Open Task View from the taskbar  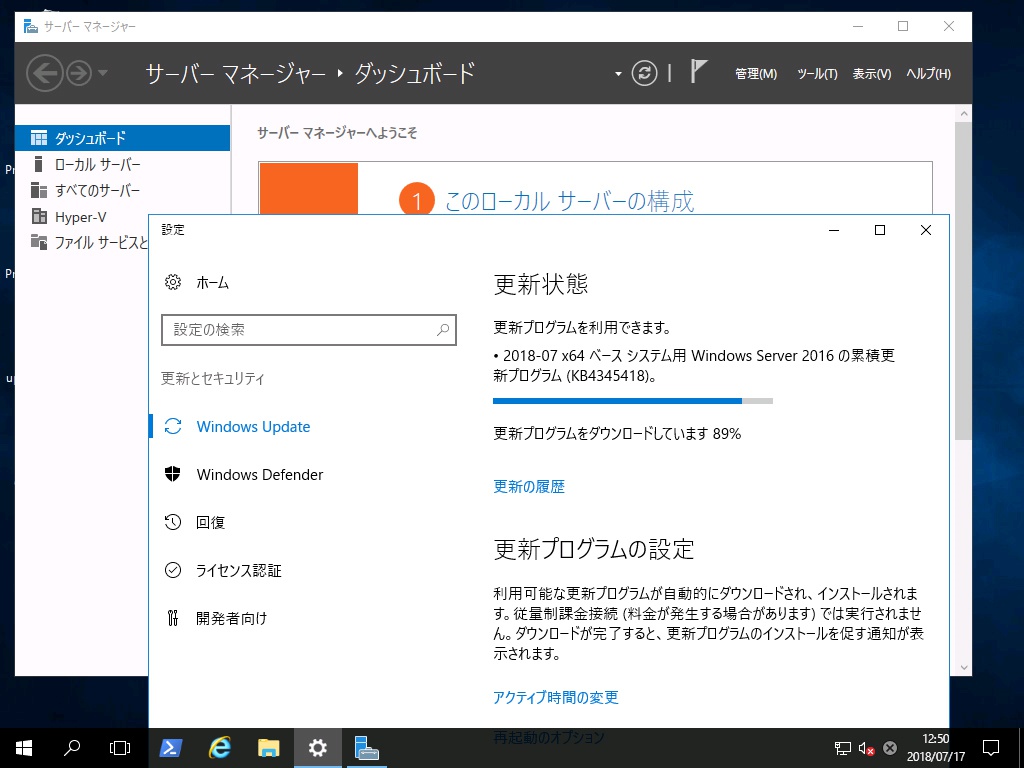coord(120,748)
